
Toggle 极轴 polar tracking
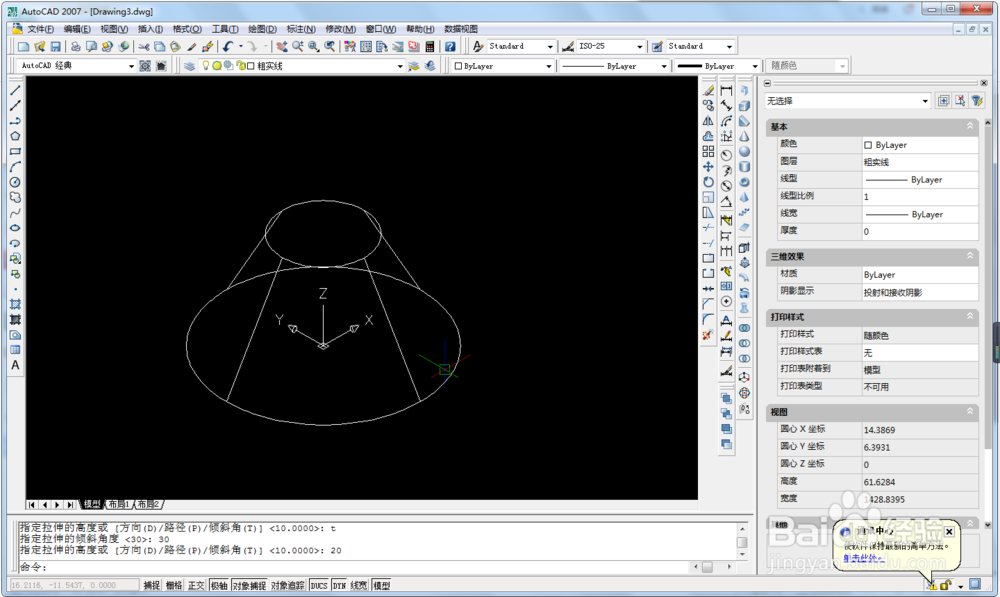click(x=219, y=585)
